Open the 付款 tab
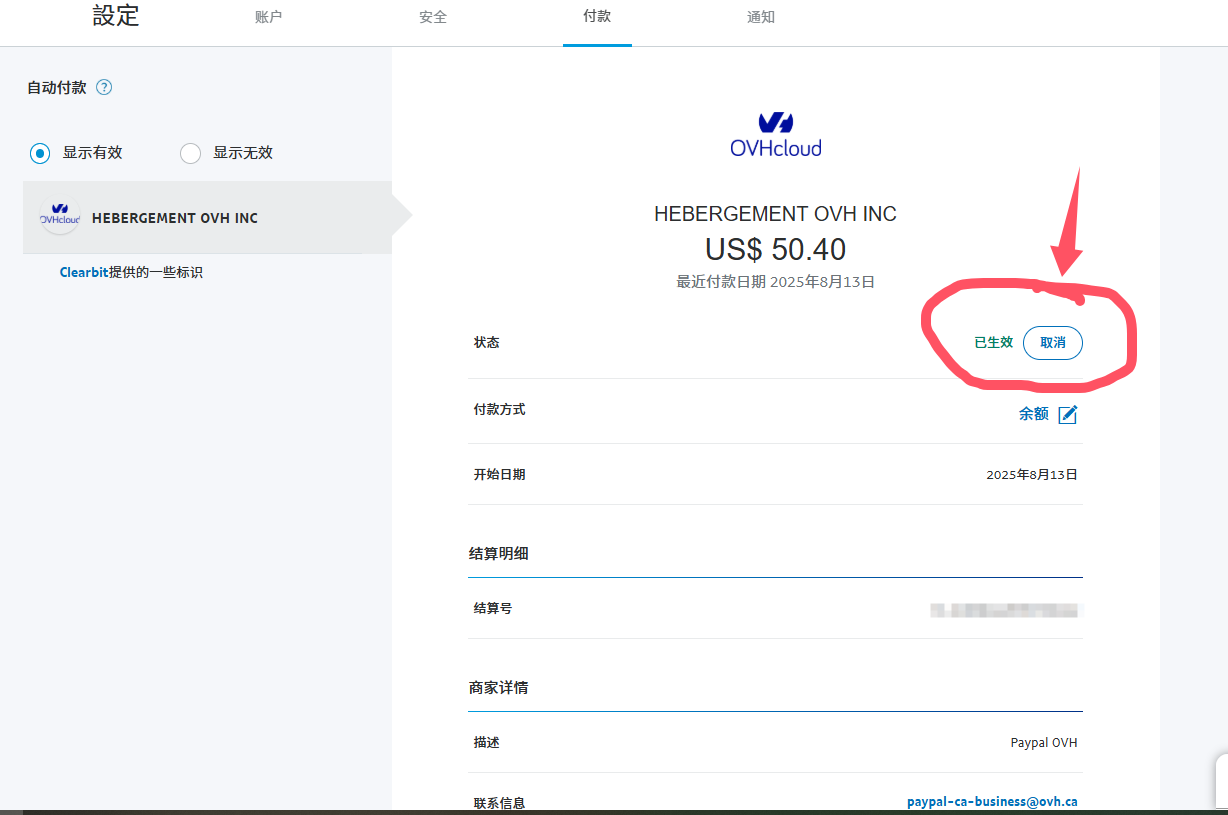The height and width of the screenshot is (815, 1228). [x=597, y=17]
